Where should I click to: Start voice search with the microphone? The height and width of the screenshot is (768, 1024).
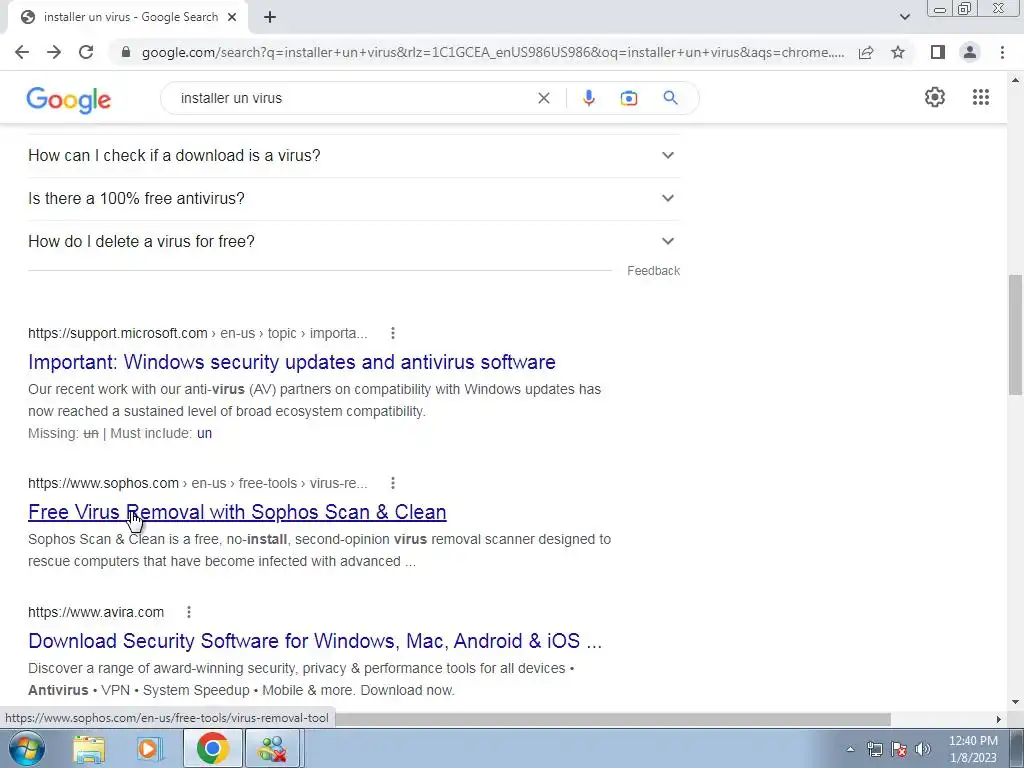click(588, 98)
